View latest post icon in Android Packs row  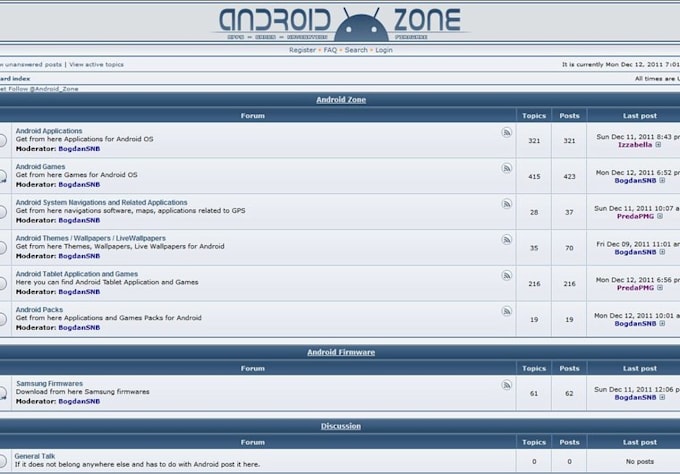coord(662,324)
